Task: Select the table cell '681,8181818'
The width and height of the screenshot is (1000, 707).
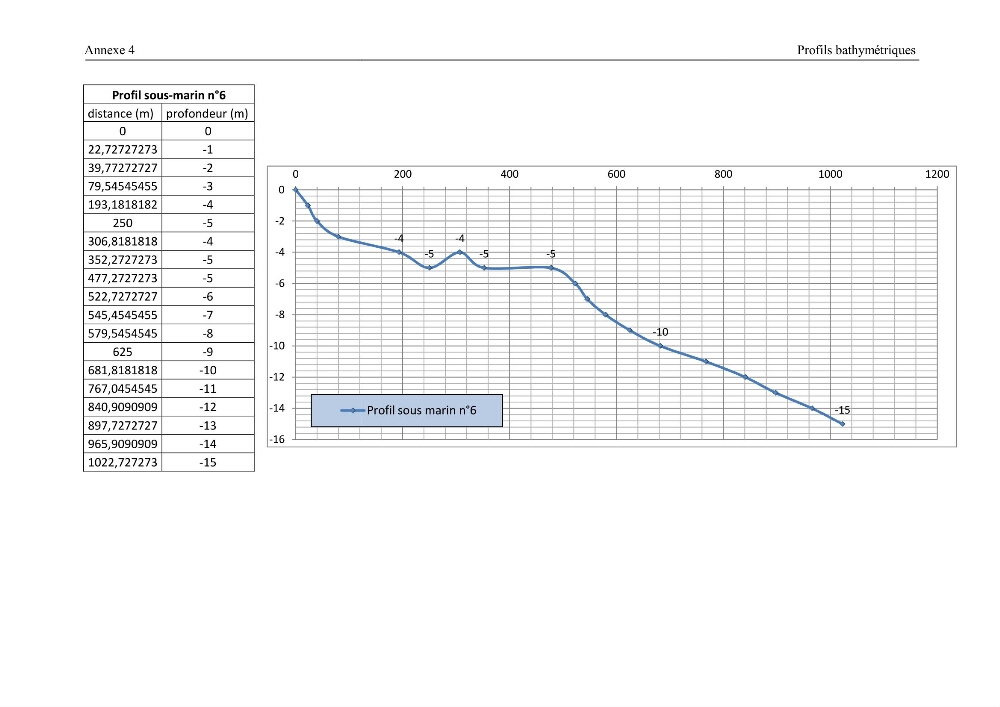Action: click(x=122, y=370)
